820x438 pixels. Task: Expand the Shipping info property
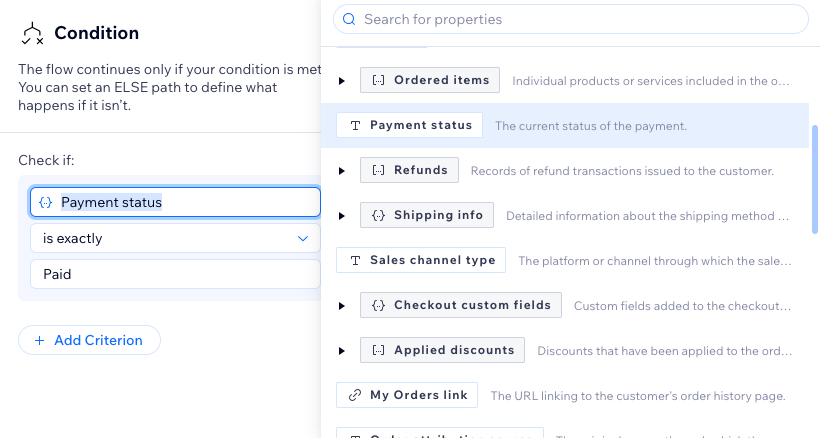[341, 215]
